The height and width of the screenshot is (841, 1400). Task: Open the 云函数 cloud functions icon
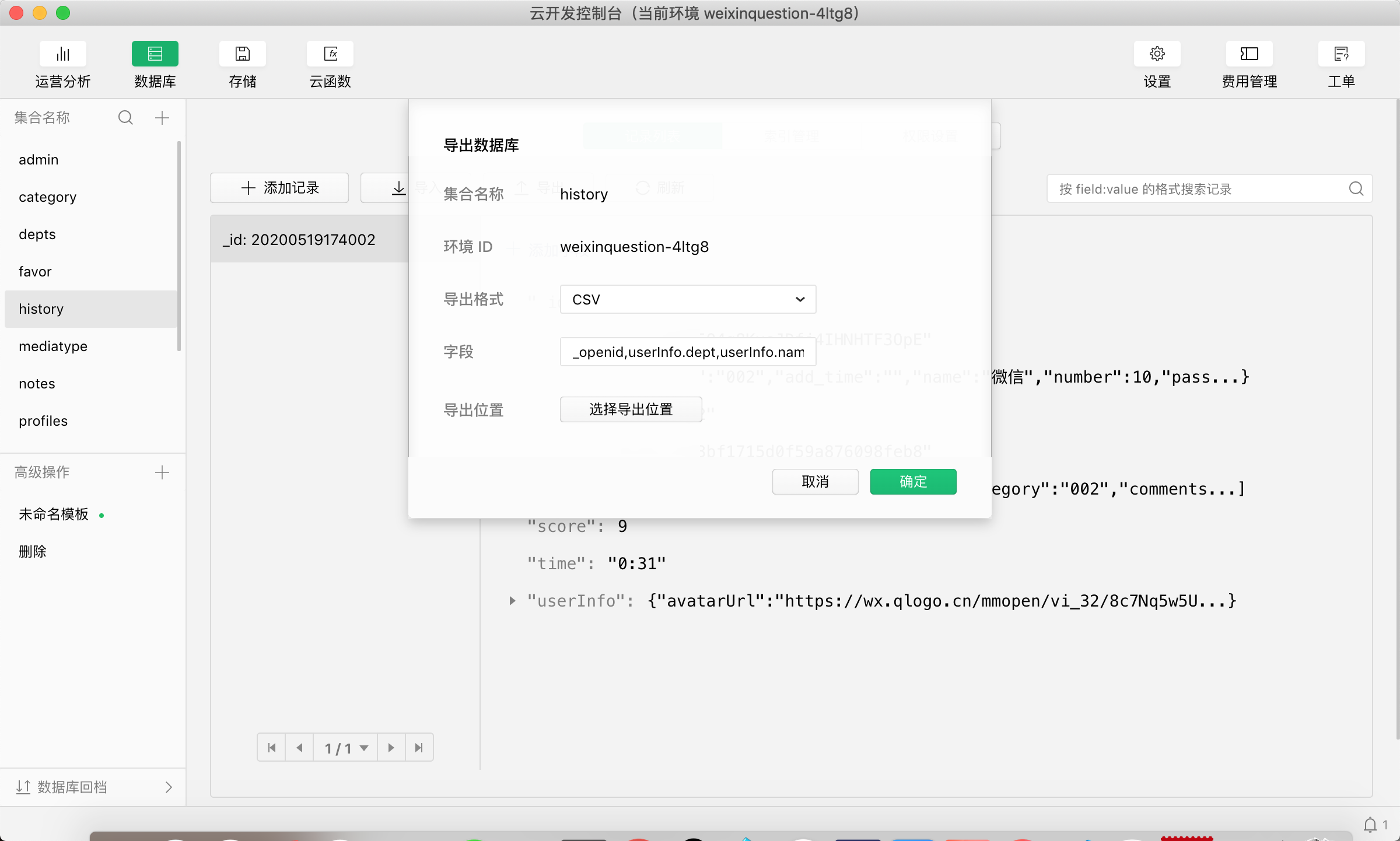tap(330, 54)
